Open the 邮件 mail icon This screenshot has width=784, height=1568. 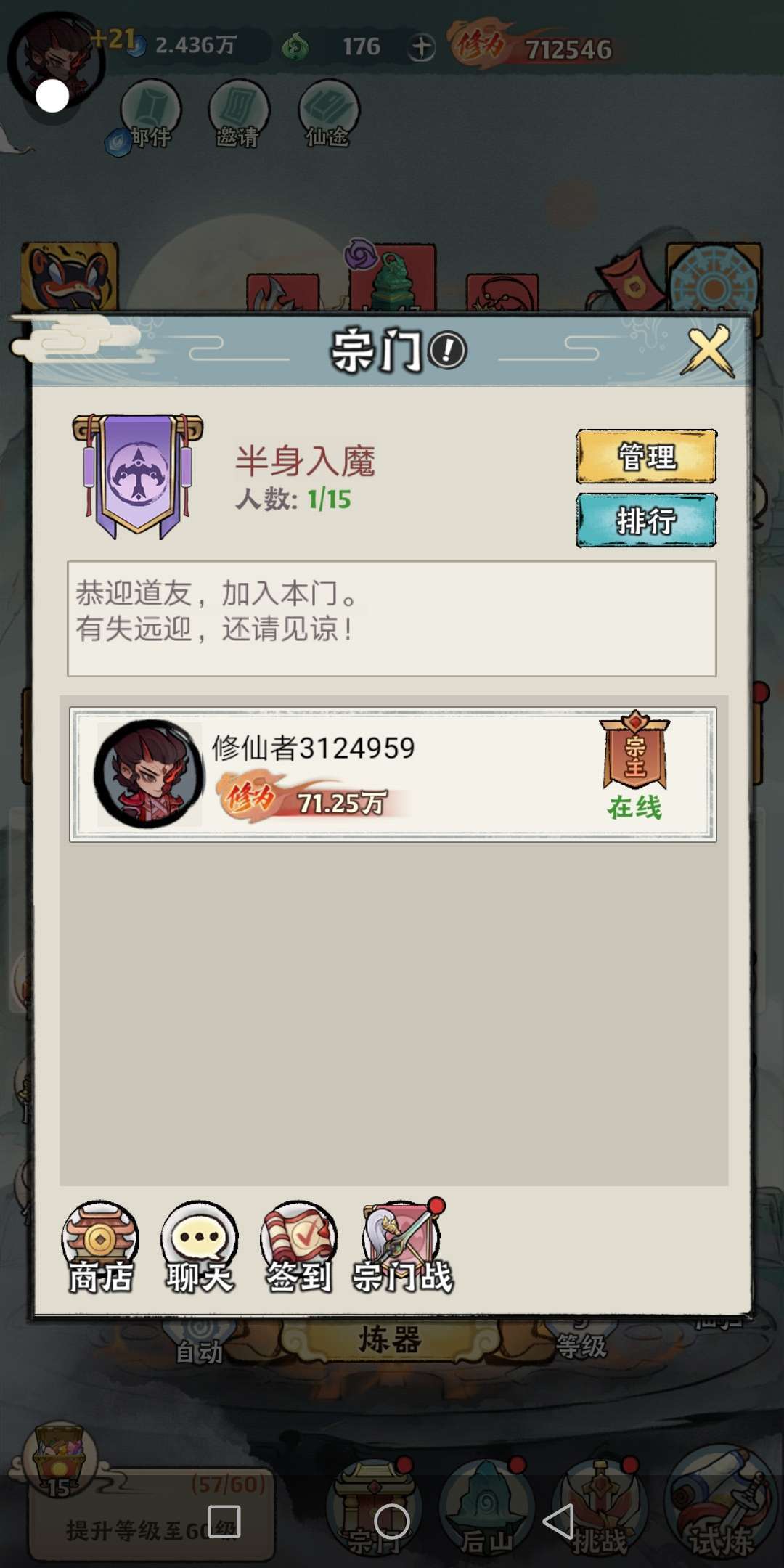tap(150, 115)
